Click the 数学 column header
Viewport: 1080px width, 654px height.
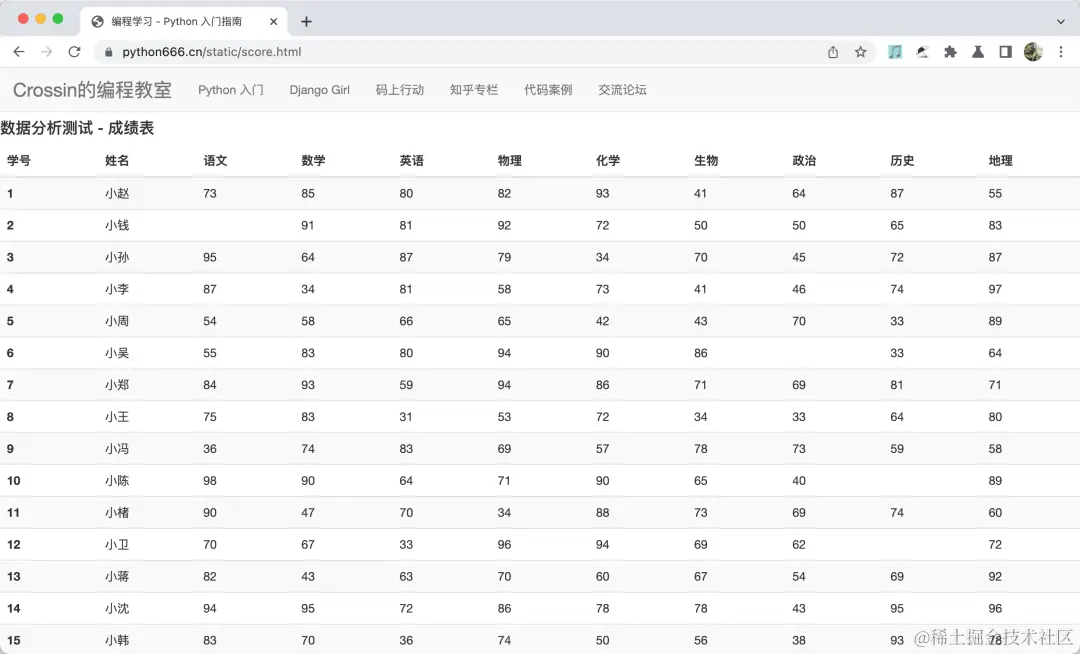(313, 160)
